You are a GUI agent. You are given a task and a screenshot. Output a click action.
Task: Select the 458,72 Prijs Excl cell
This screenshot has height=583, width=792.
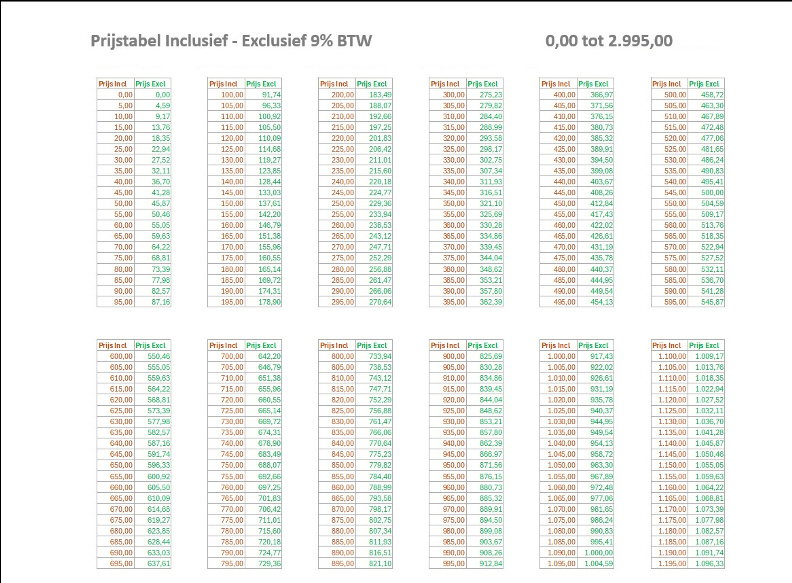point(705,94)
